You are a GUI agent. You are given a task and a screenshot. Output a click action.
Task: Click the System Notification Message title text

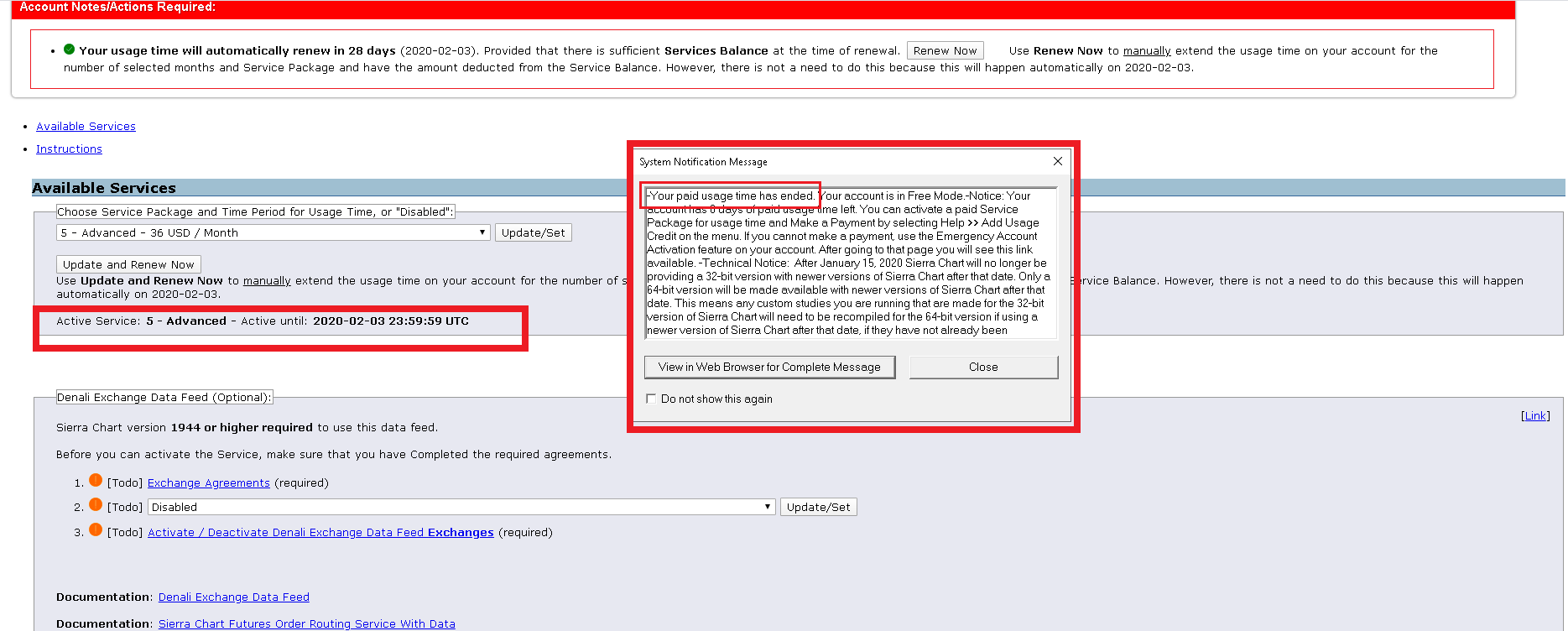pos(703,162)
